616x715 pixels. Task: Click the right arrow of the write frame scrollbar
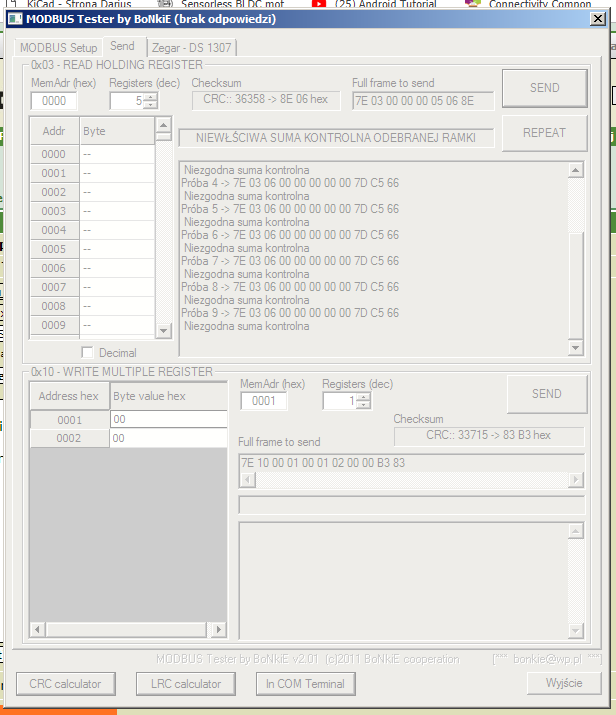tap(575, 480)
